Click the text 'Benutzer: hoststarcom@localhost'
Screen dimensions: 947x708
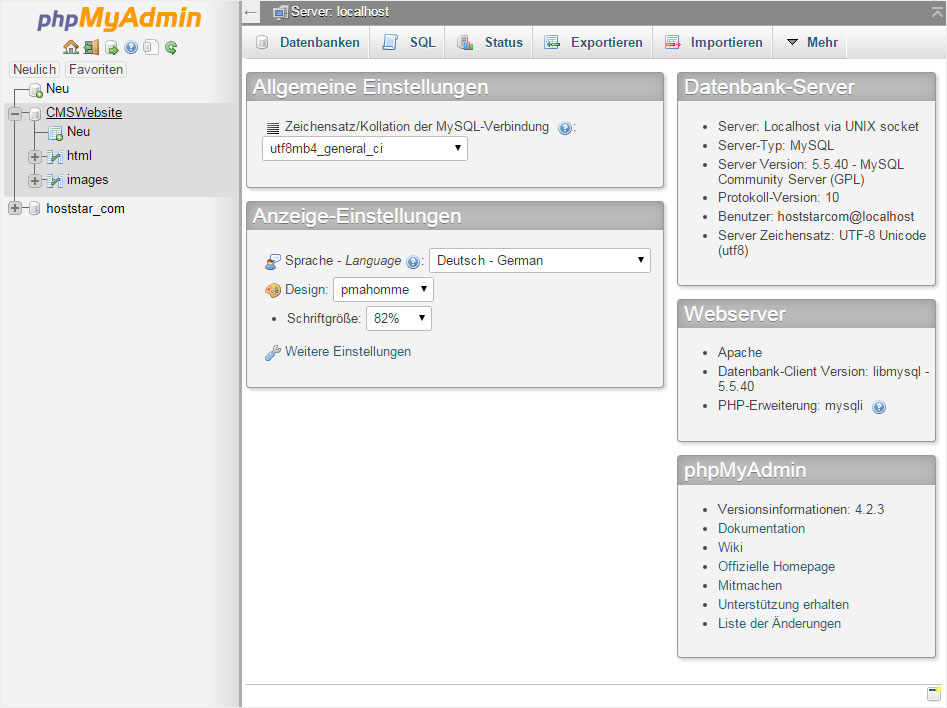click(816, 217)
